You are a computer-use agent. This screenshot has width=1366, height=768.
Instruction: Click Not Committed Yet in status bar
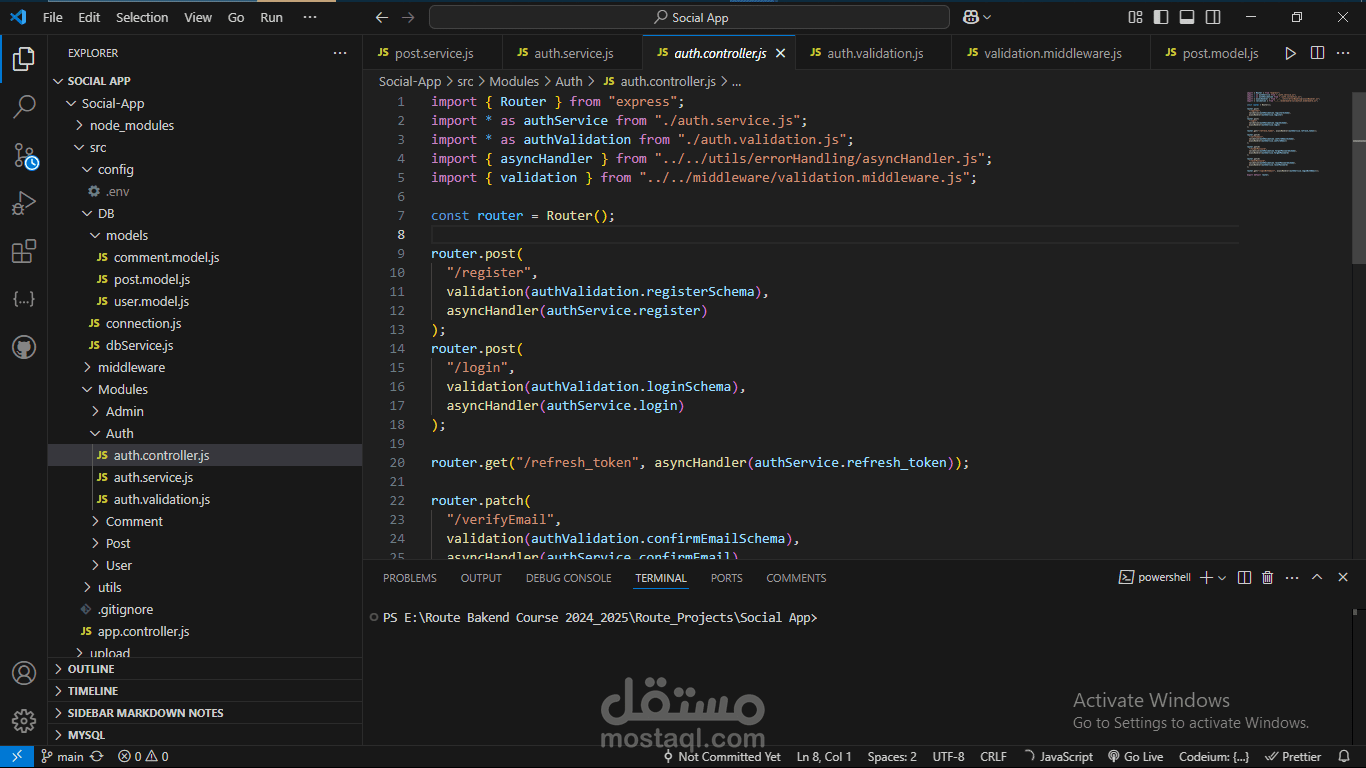click(x=722, y=757)
